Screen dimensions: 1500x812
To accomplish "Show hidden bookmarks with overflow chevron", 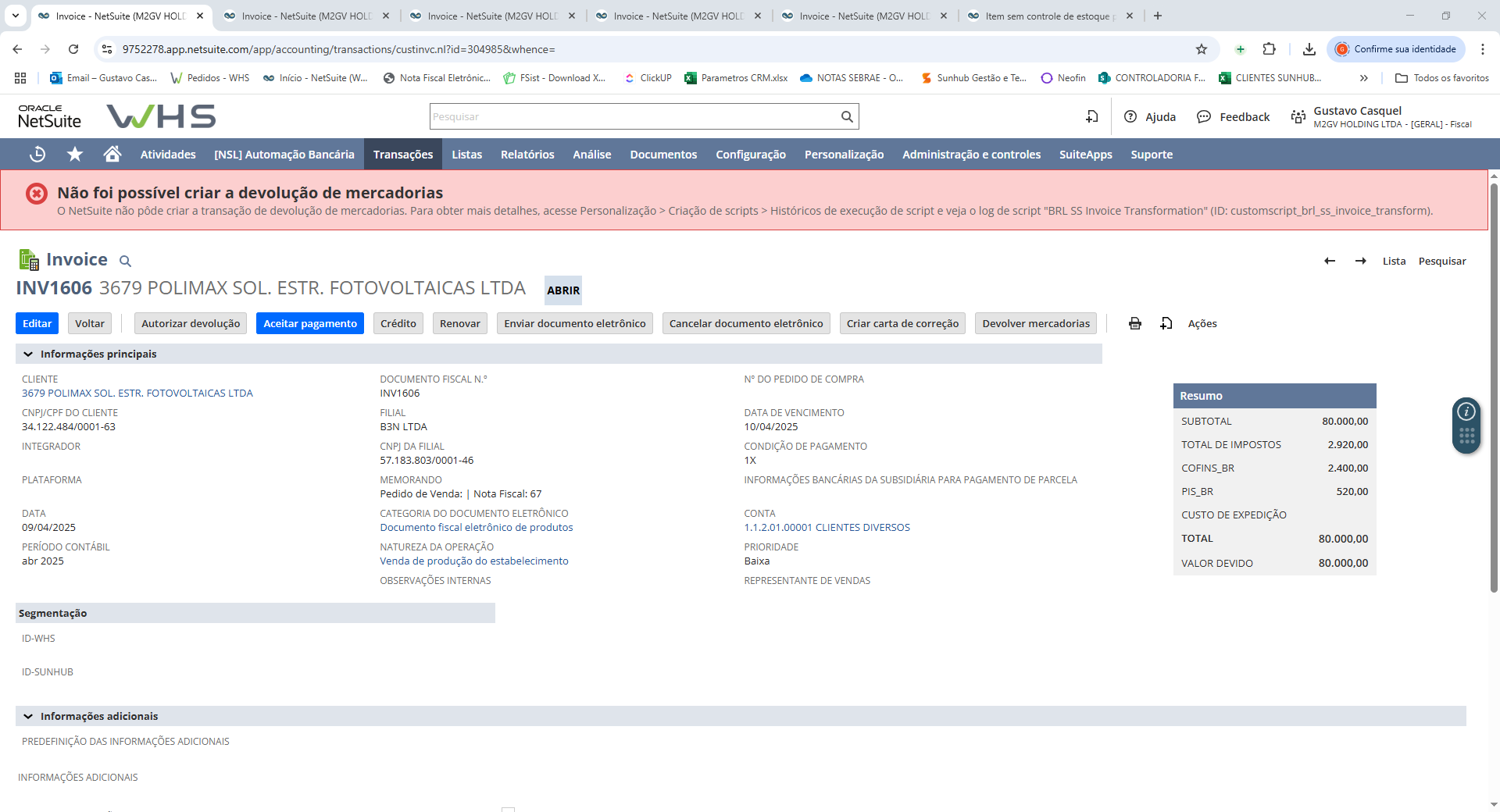I will 1364,78.
